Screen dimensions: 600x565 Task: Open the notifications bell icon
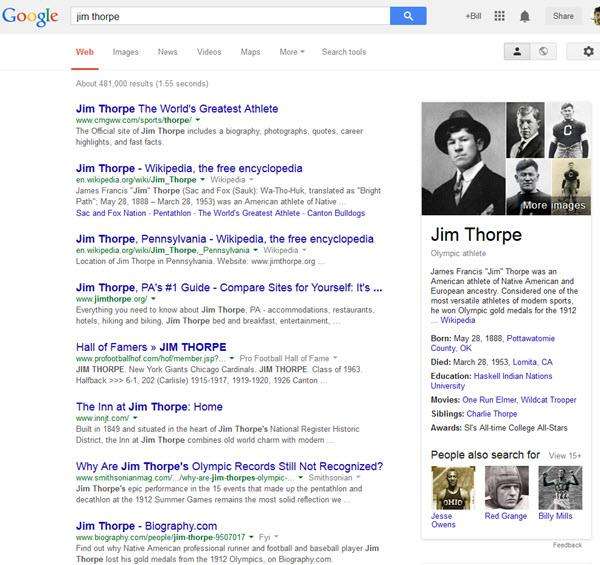[x=525, y=16]
